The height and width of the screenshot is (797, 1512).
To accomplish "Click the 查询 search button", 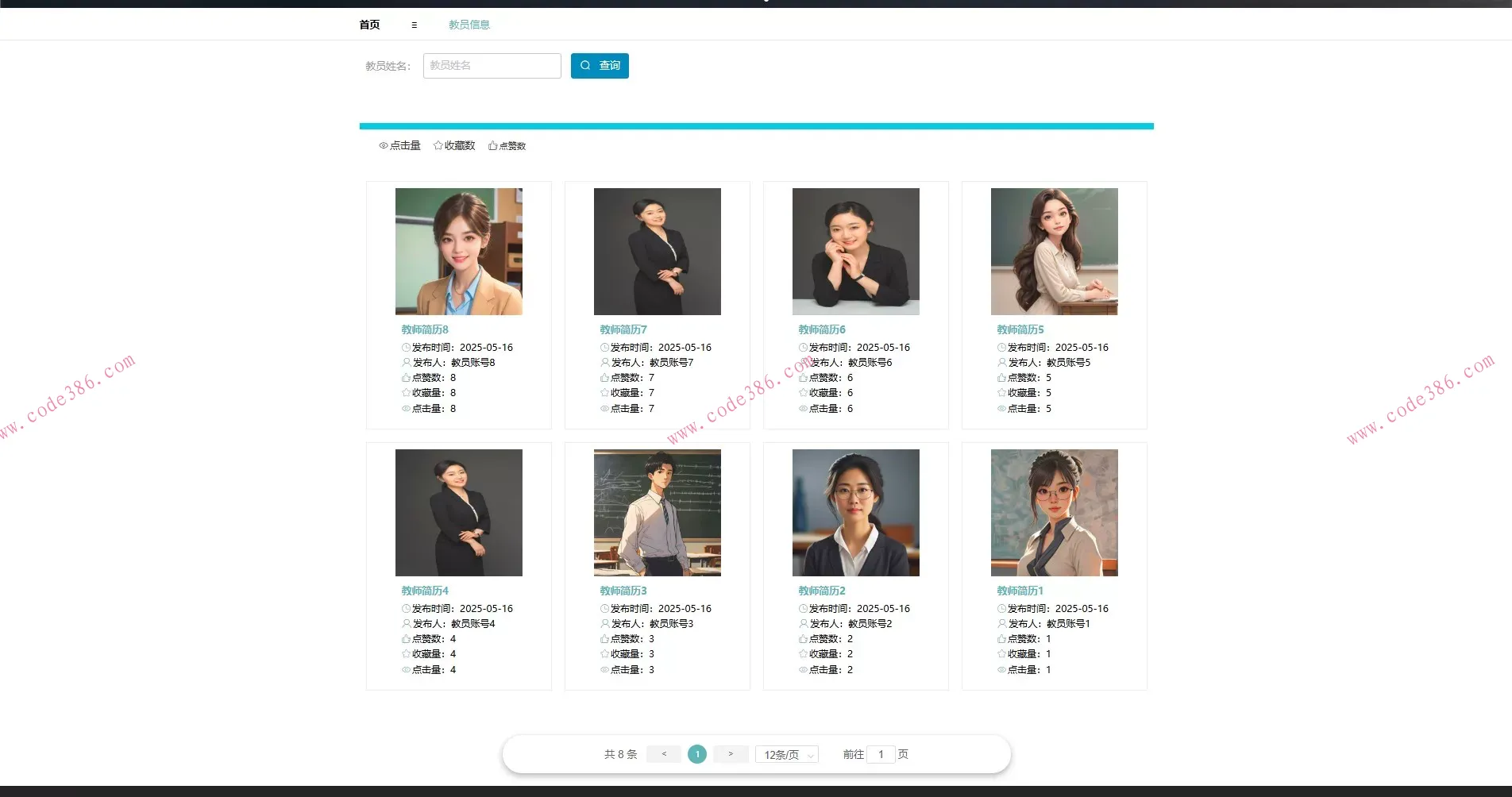I will click(600, 66).
